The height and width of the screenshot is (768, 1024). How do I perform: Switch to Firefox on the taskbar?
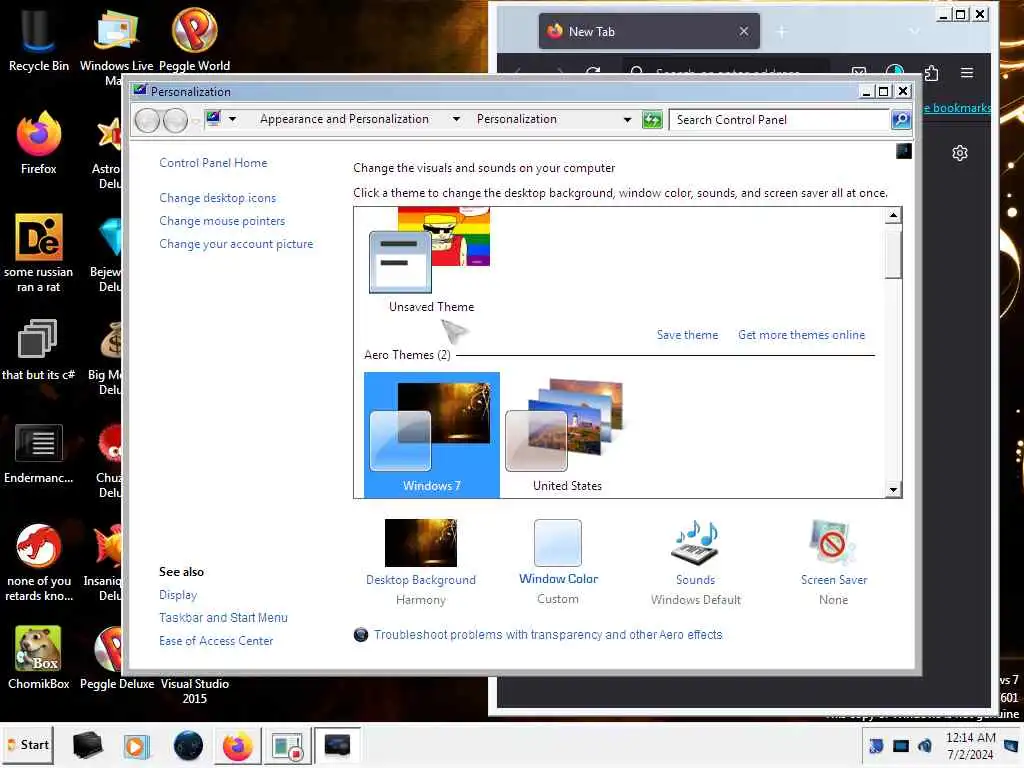click(x=237, y=745)
